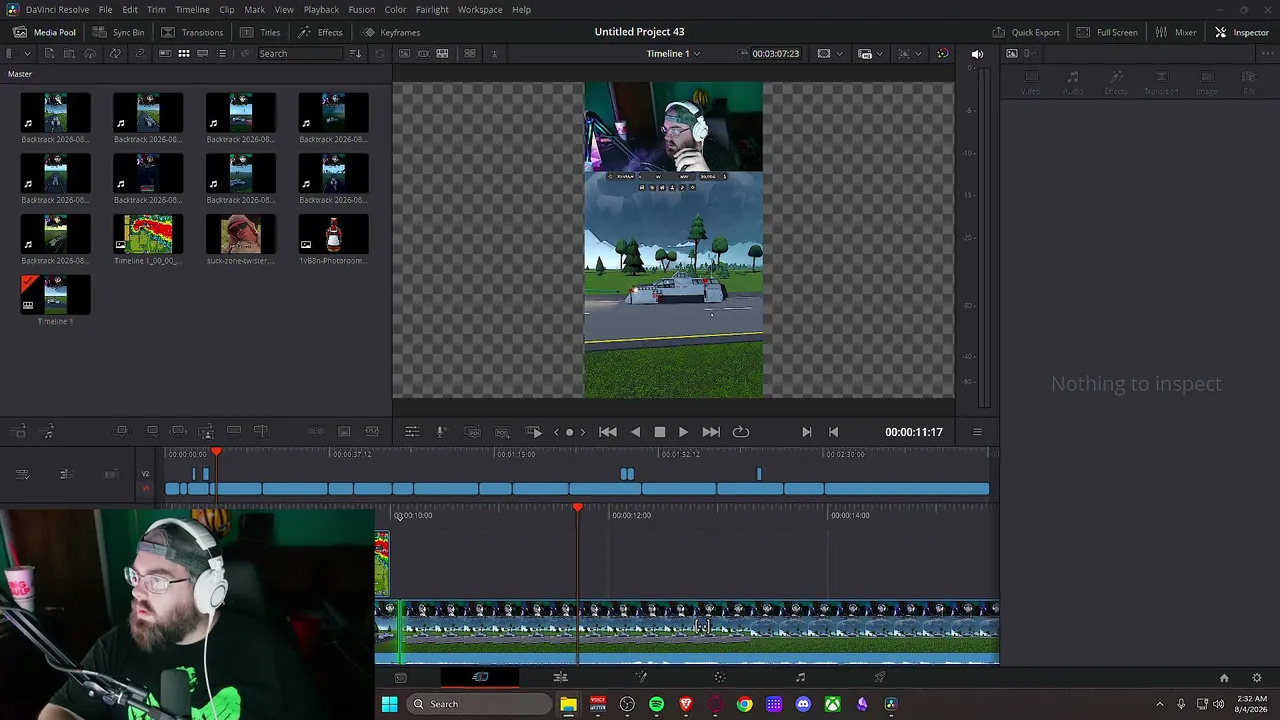The image size is (1280, 720).
Task: Toggle the Inspector panel
Action: point(1241,32)
